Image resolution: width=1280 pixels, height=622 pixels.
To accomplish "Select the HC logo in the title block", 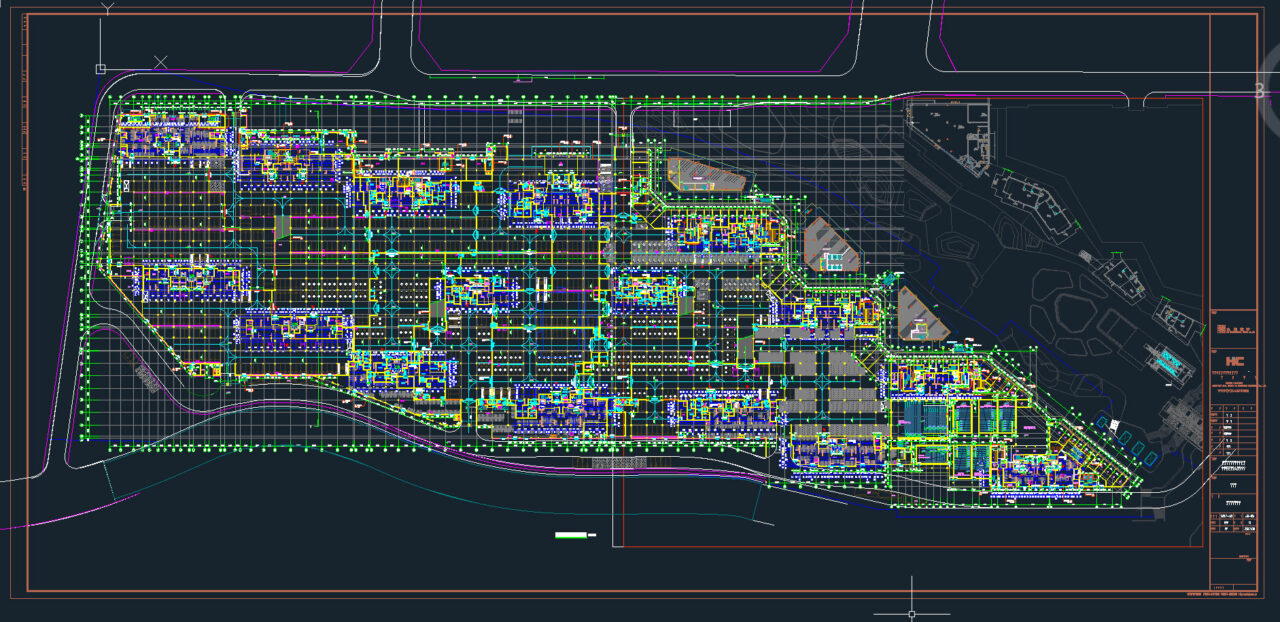I will pyautogui.click(x=1233, y=361).
